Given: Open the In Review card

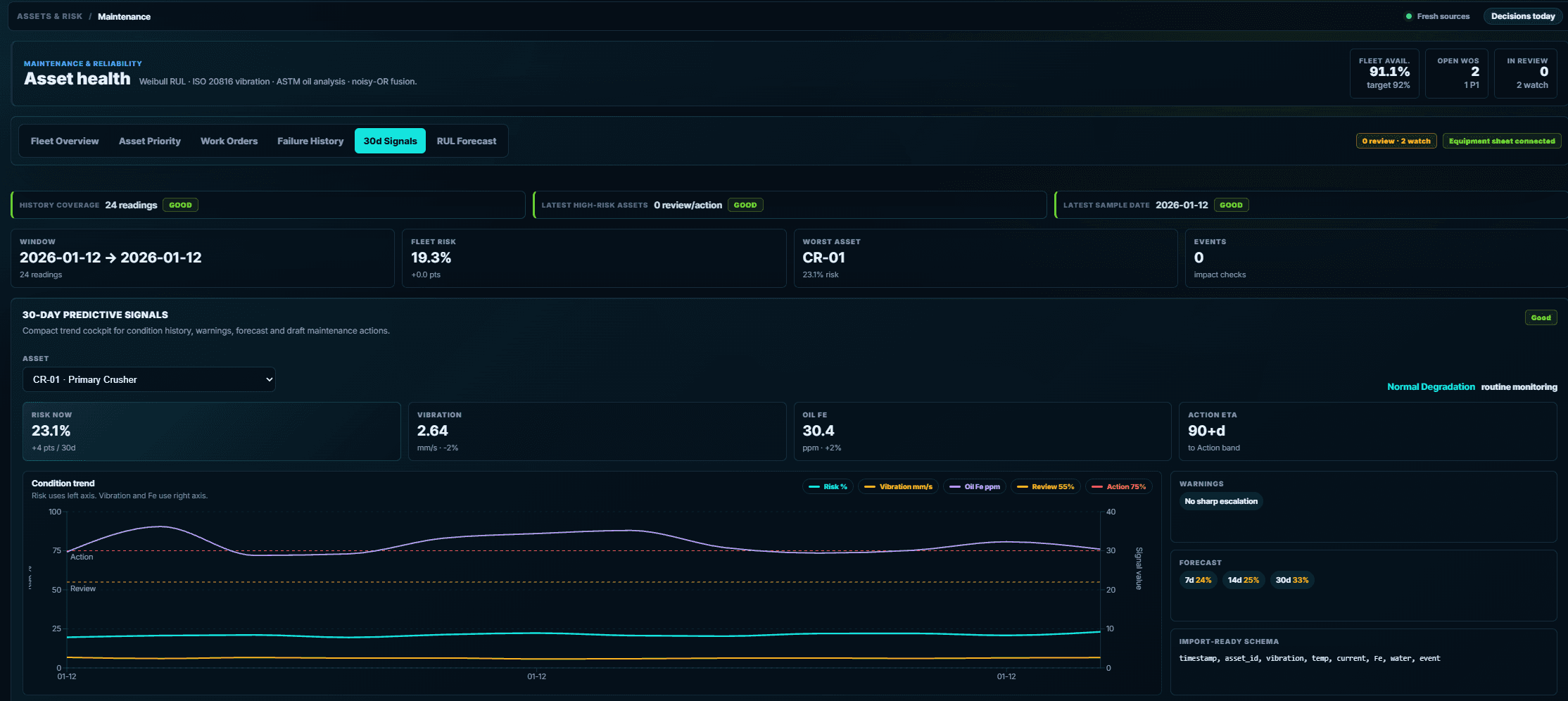Looking at the screenshot, I should [1526, 73].
